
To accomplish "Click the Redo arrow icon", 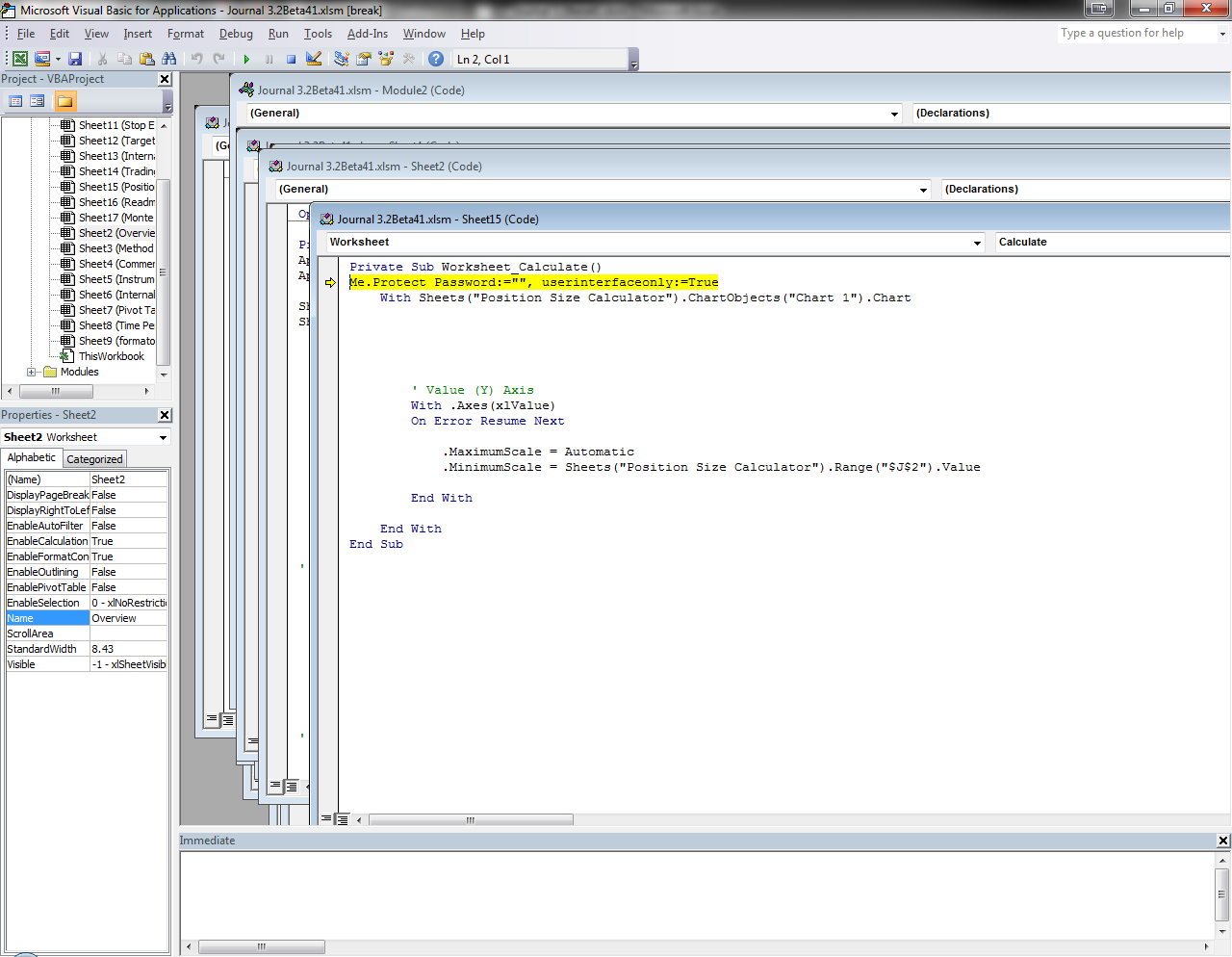I will click(x=218, y=59).
